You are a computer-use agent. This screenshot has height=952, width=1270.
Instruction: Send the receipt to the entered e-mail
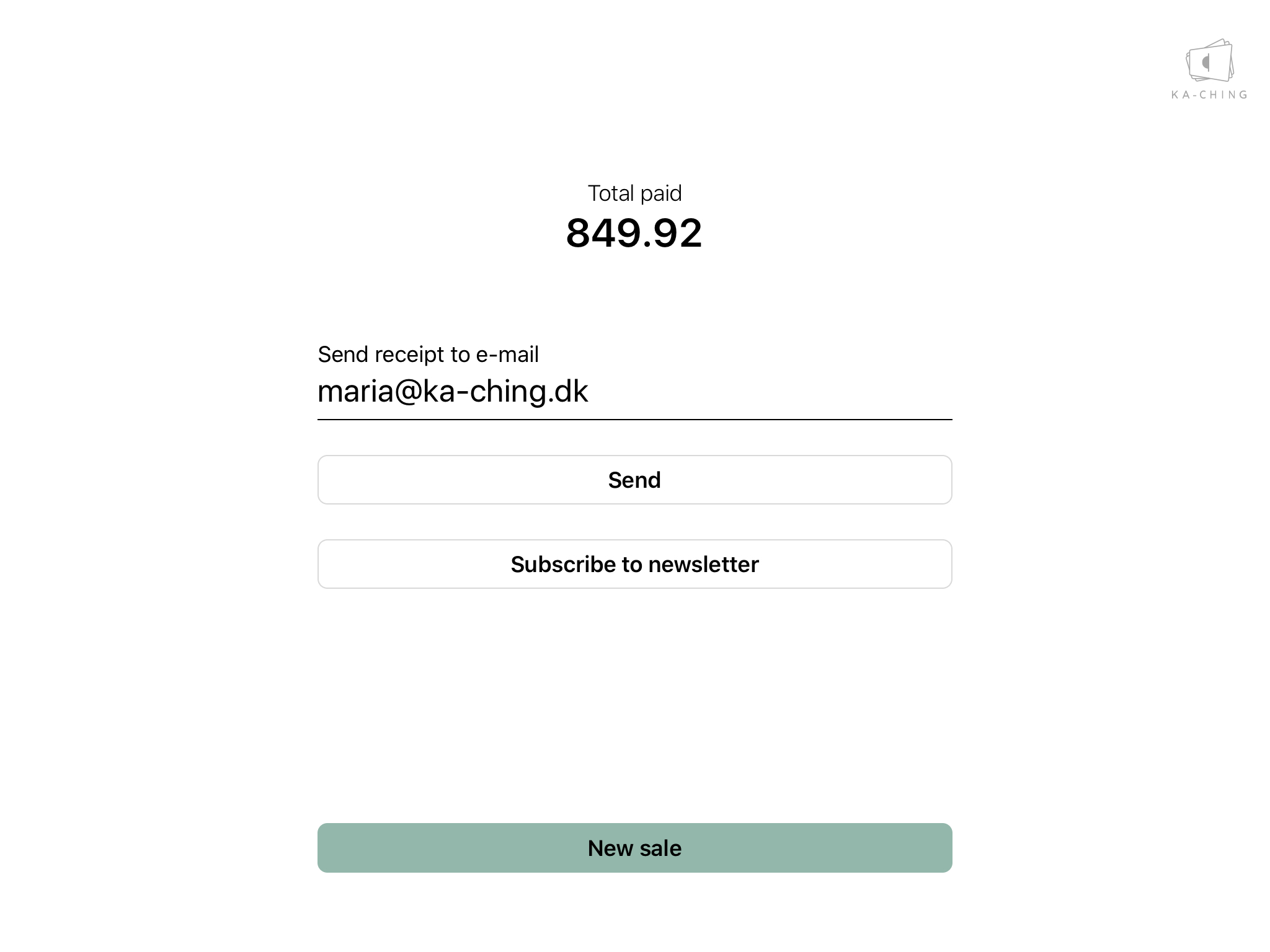(x=634, y=480)
